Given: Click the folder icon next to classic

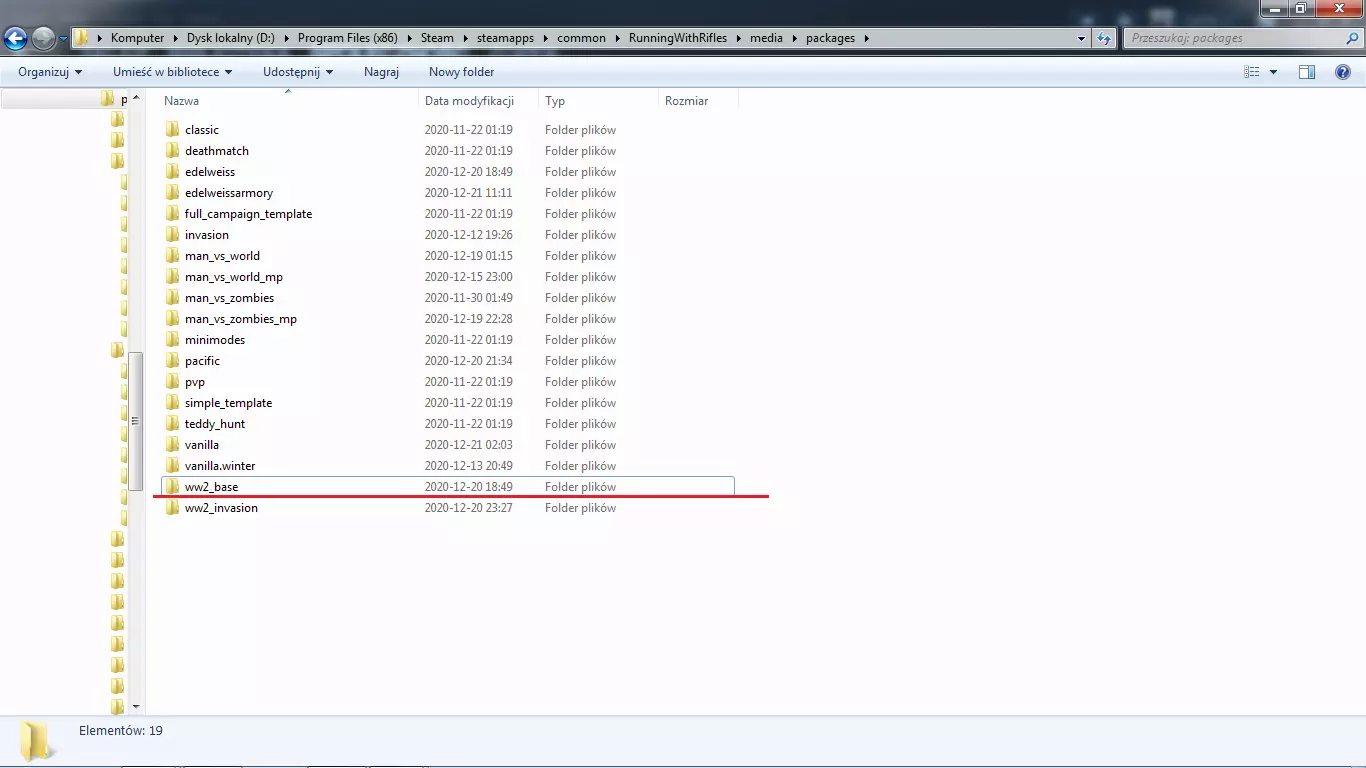Looking at the screenshot, I should tap(172, 129).
